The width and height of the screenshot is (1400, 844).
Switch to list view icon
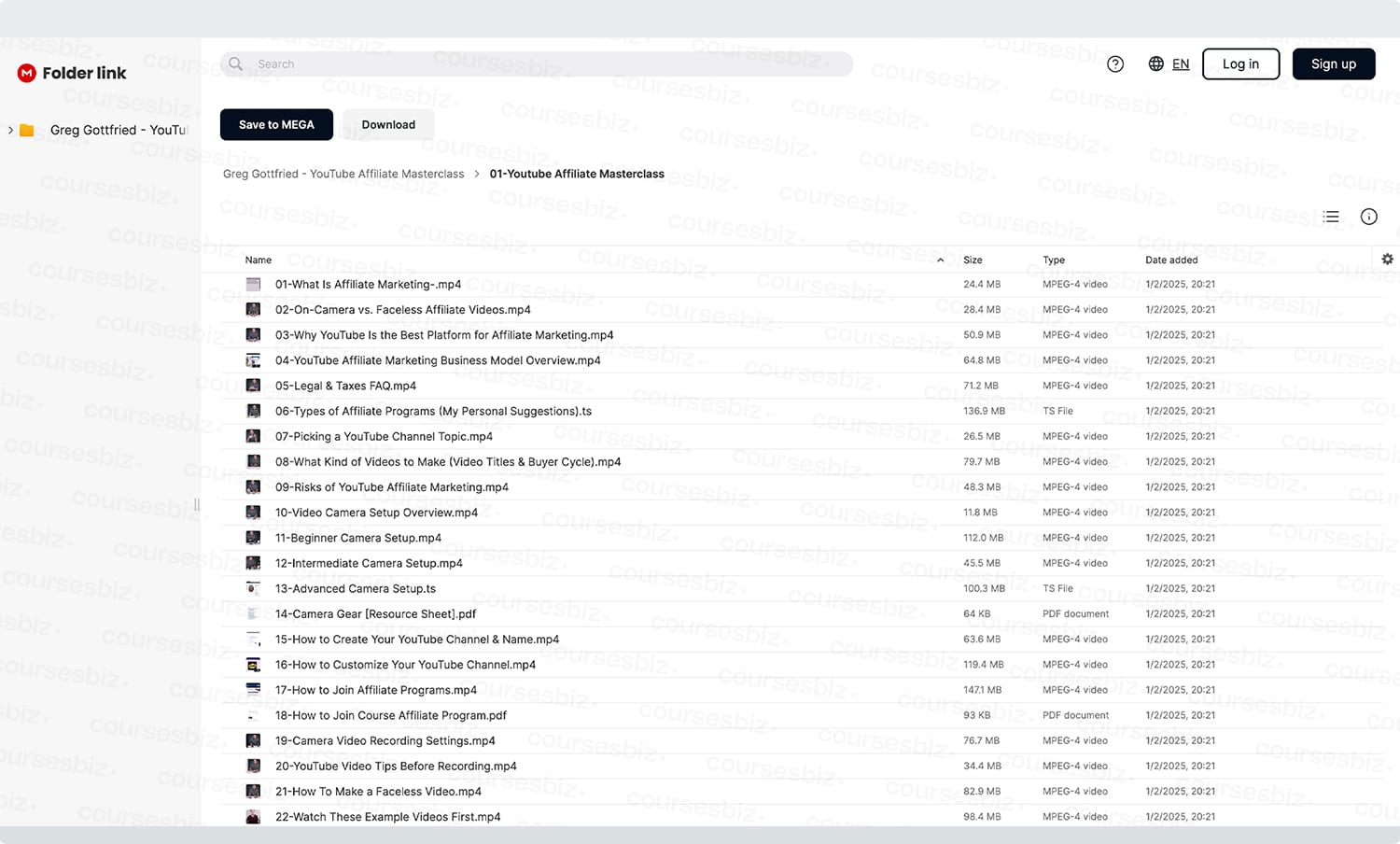click(1331, 217)
